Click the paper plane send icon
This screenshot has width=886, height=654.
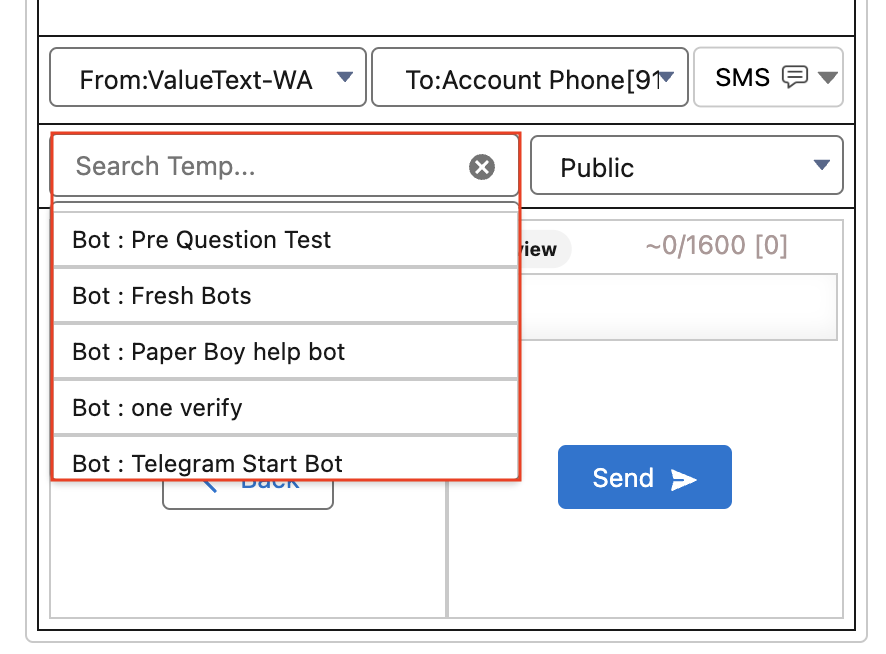pos(684,479)
